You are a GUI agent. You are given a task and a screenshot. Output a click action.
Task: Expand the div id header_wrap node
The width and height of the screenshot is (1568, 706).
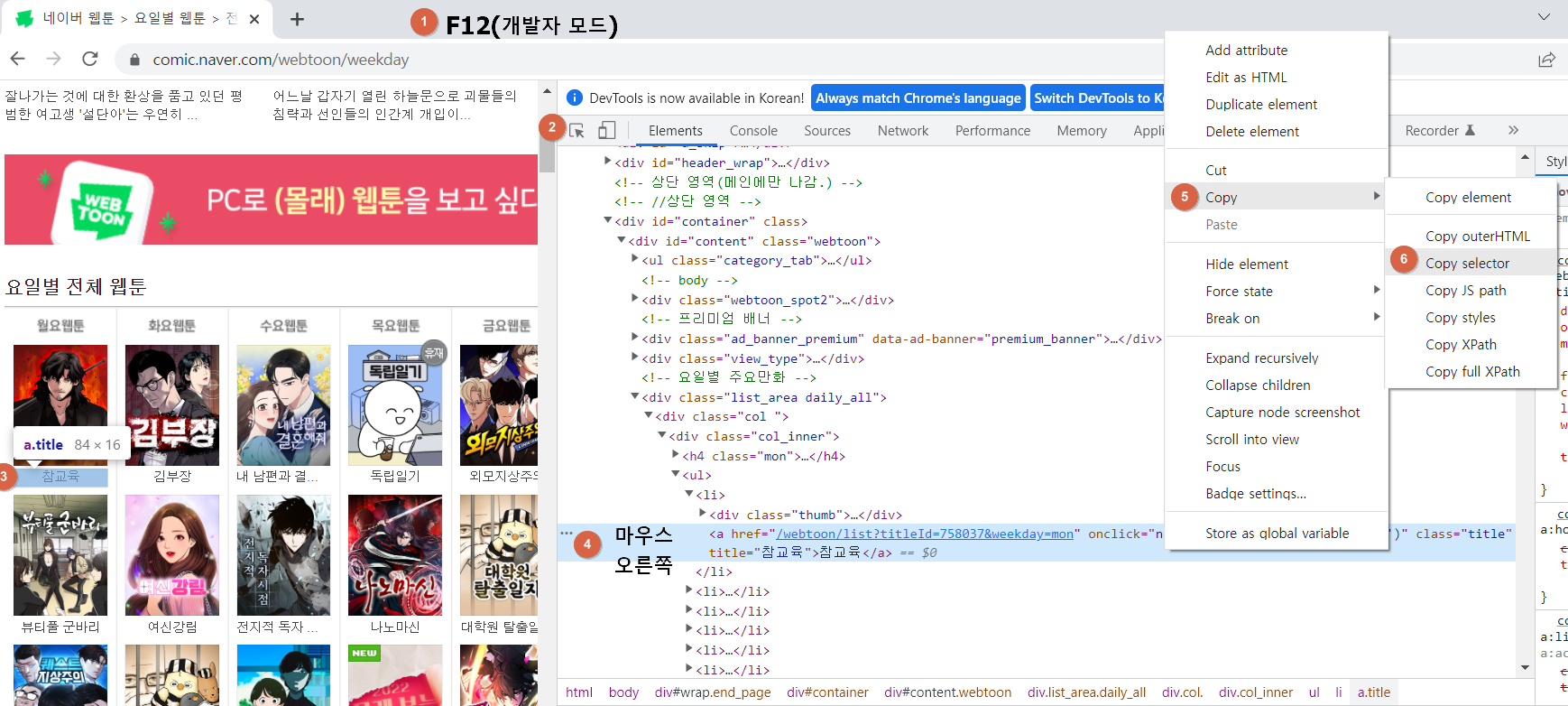tap(607, 162)
